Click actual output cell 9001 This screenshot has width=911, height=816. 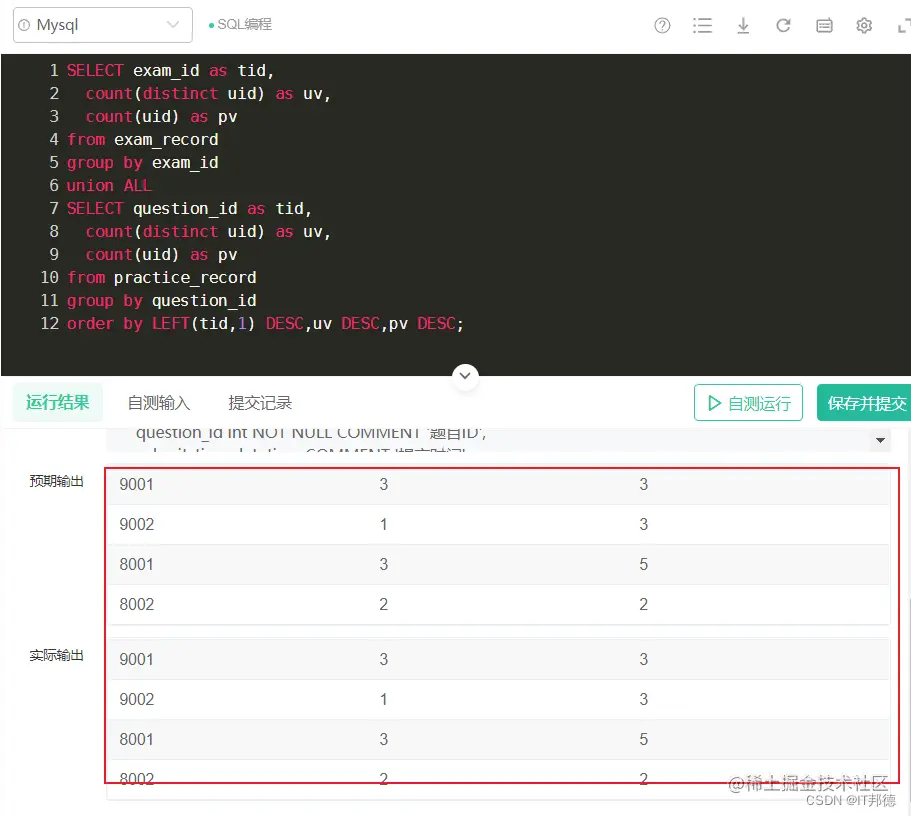[137, 660]
